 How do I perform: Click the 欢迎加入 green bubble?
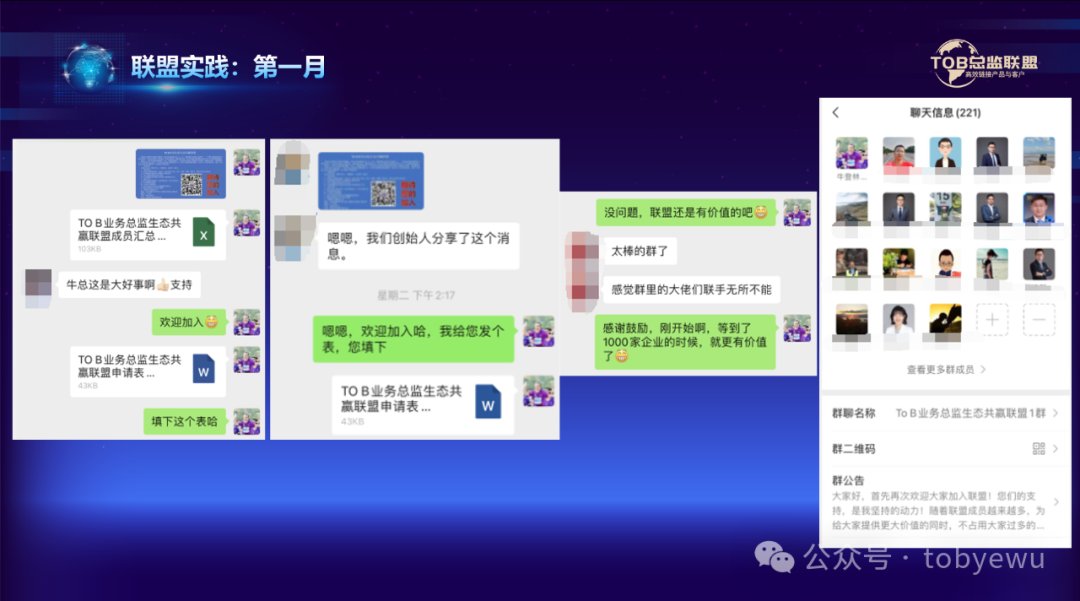coord(189,321)
